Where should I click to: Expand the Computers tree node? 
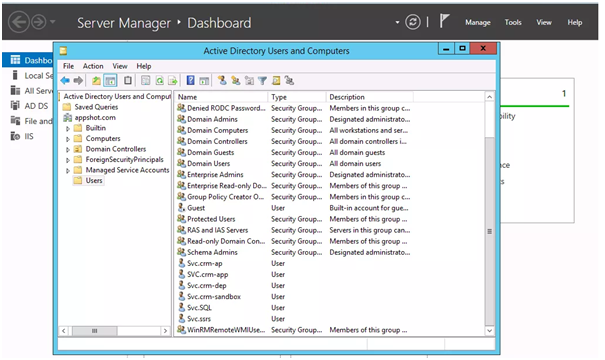68,139
